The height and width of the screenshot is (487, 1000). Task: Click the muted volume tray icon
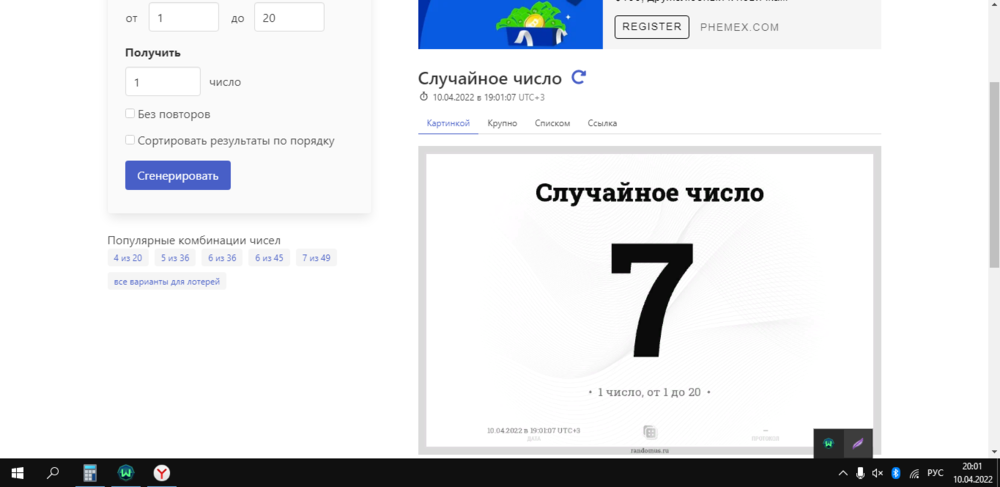point(878,473)
